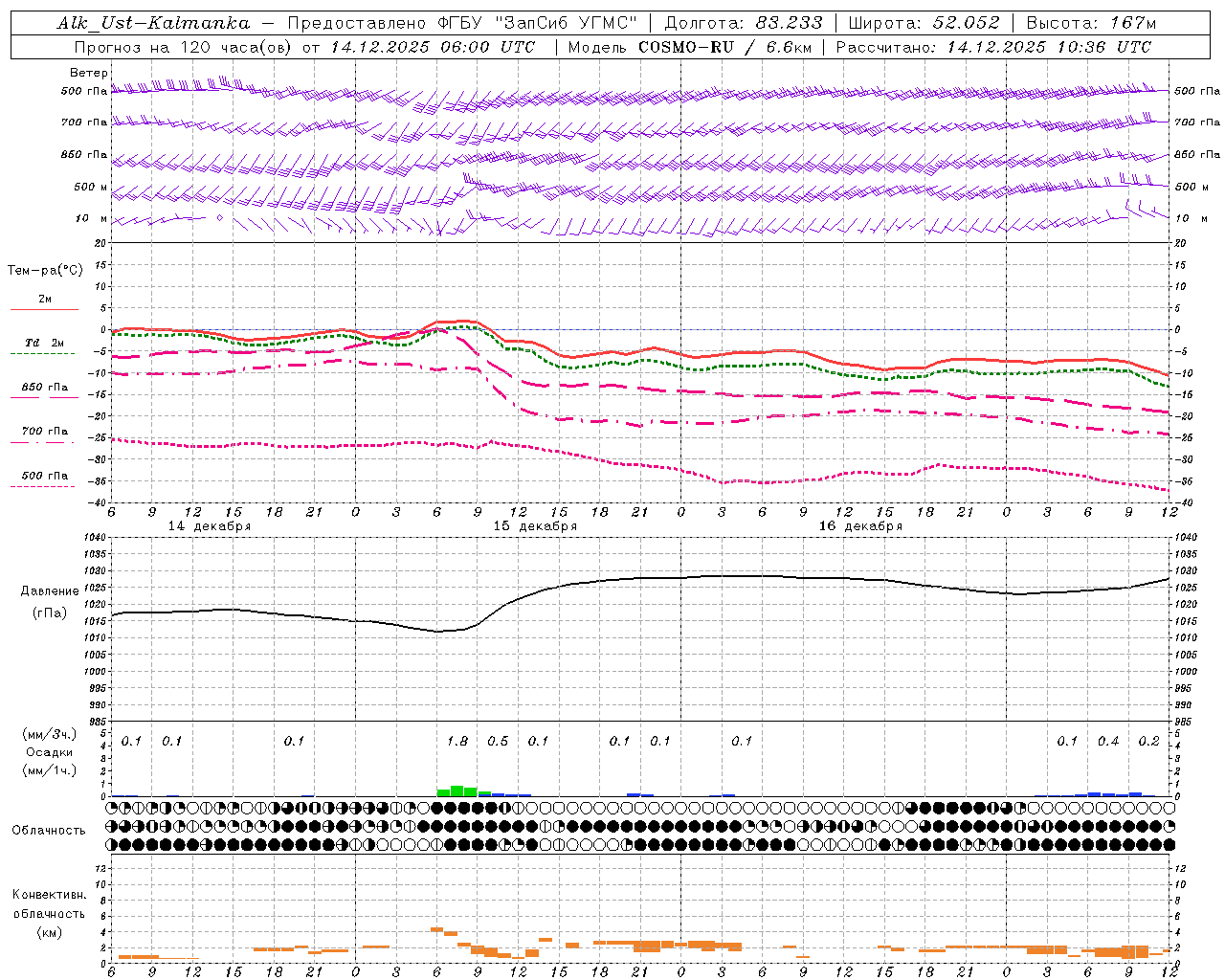The width and height of the screenshot is (1225, 980).
Task: Click the 0.2 precipitation total value
Action: pyautogui.click(x=1148, y=742)
